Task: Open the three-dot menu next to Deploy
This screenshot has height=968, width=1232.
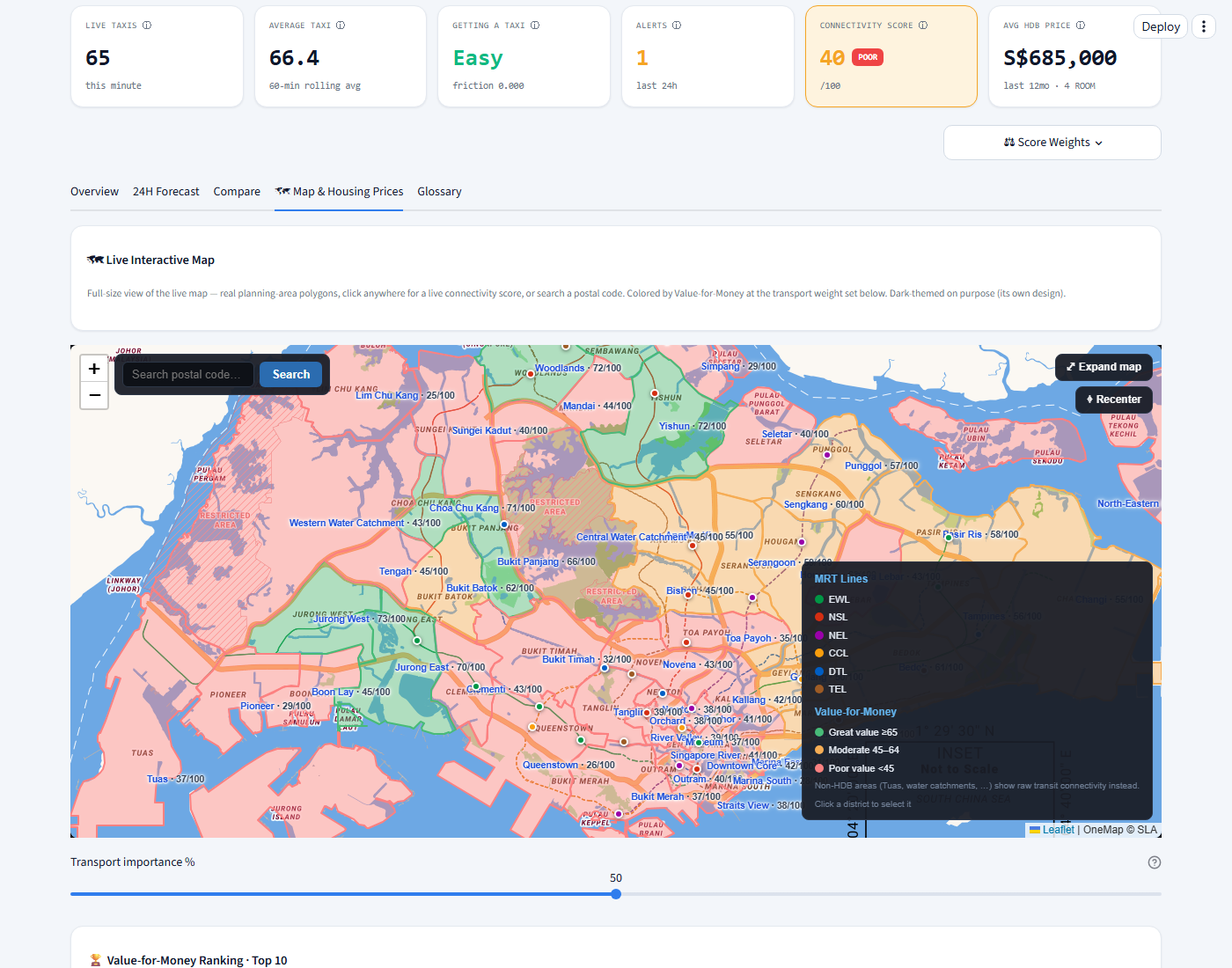Action: (x=1204, y=26)
